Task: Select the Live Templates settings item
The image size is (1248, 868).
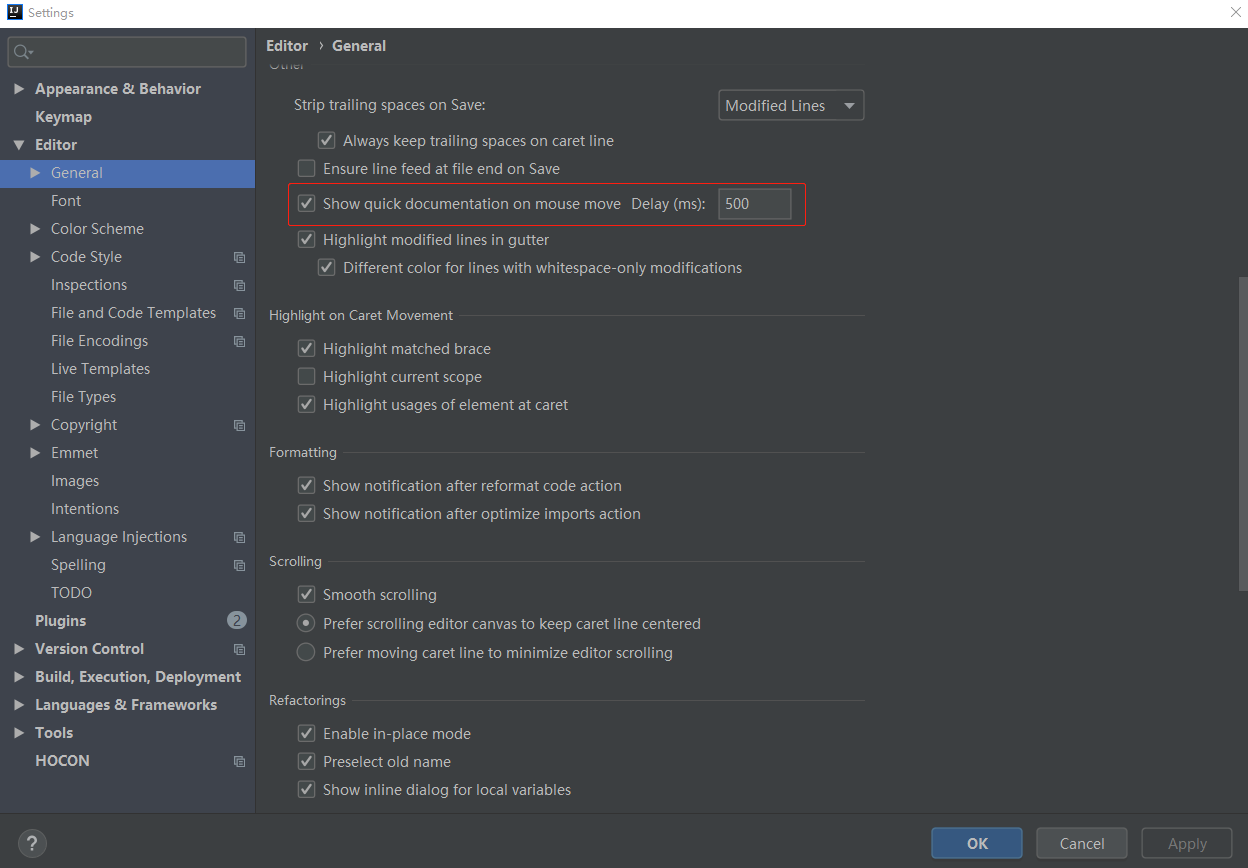Action: [x=100, y=369]
